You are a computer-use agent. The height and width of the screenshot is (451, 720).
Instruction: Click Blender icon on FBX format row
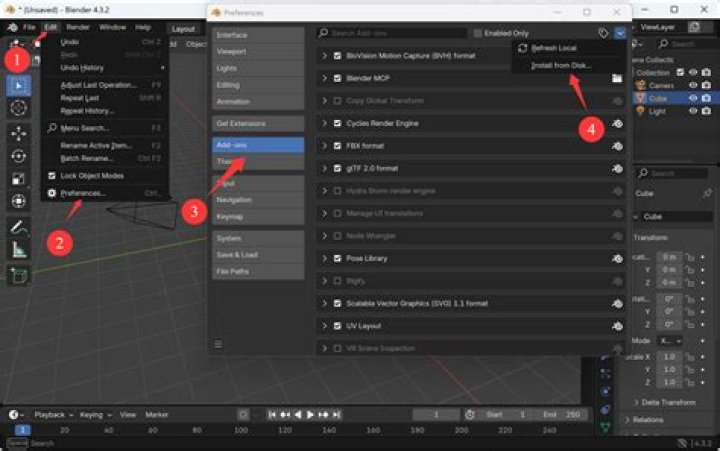click(618, 146)
